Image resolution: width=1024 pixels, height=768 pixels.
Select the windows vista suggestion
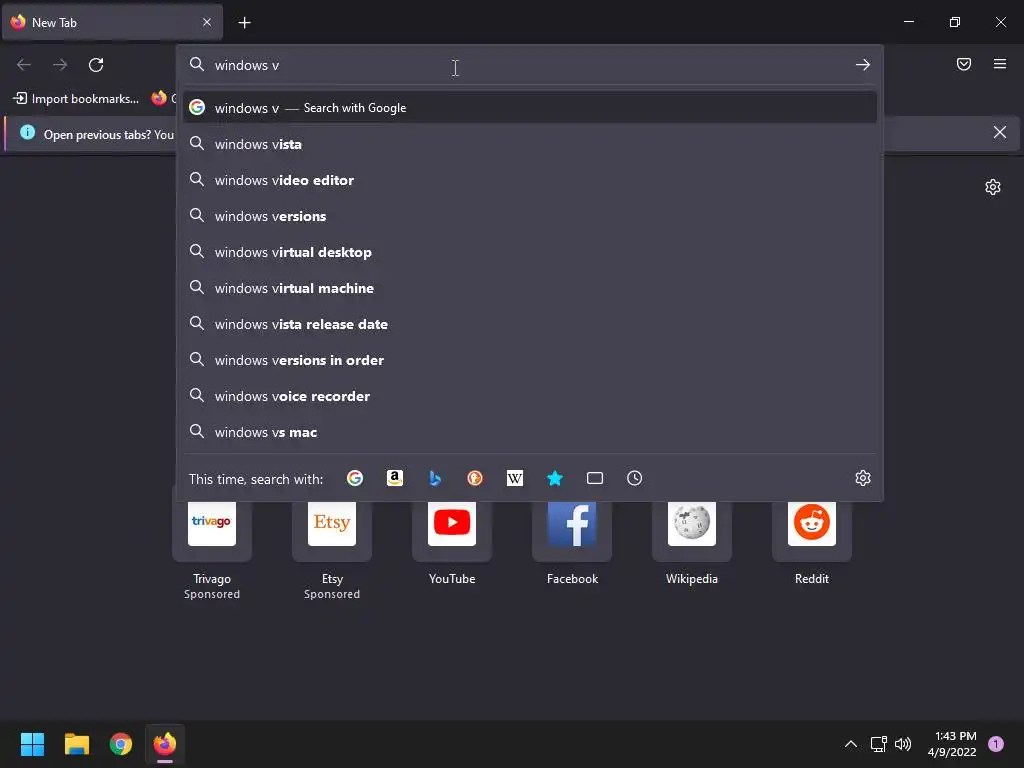[x=530, y=144]
